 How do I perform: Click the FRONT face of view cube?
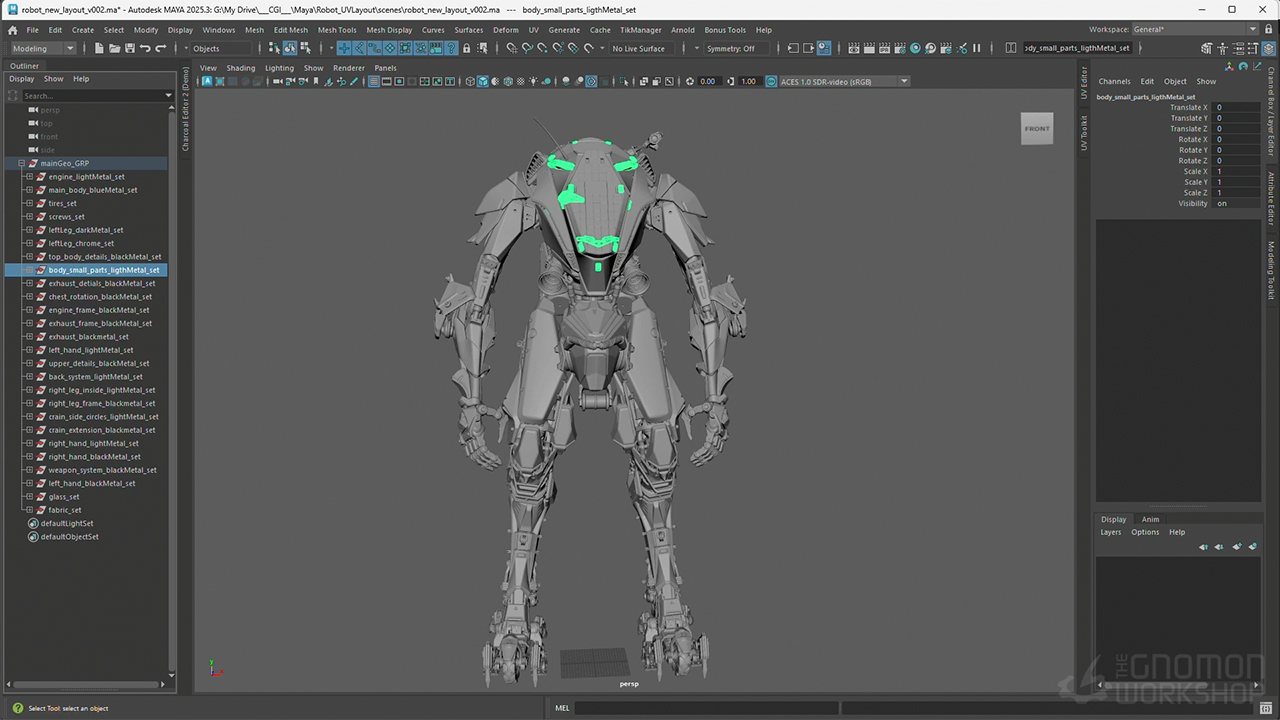(1037, 128)
